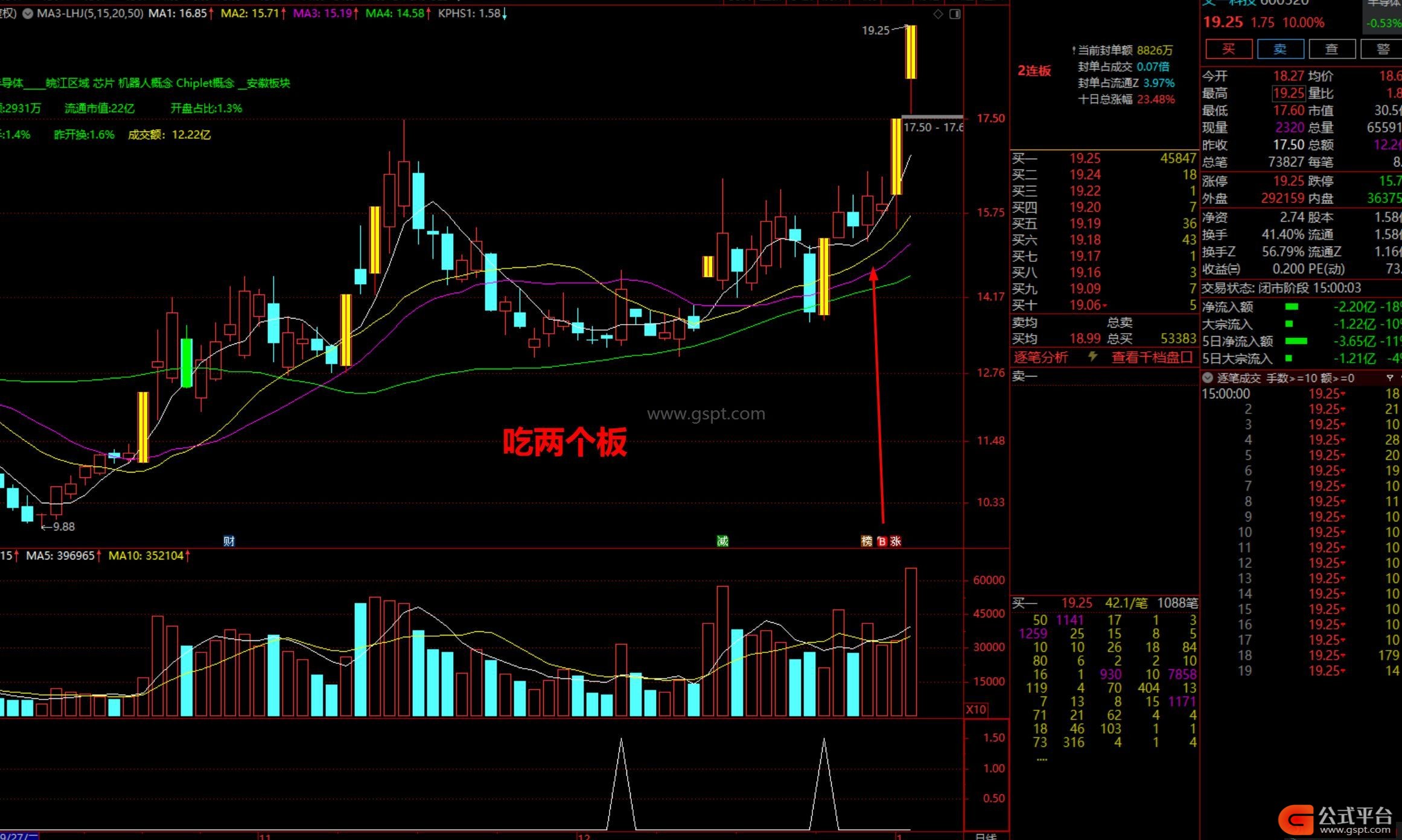Expand the 逐笔成交 dropdown arrow
1402x840 pixels.
[1208, 378]
